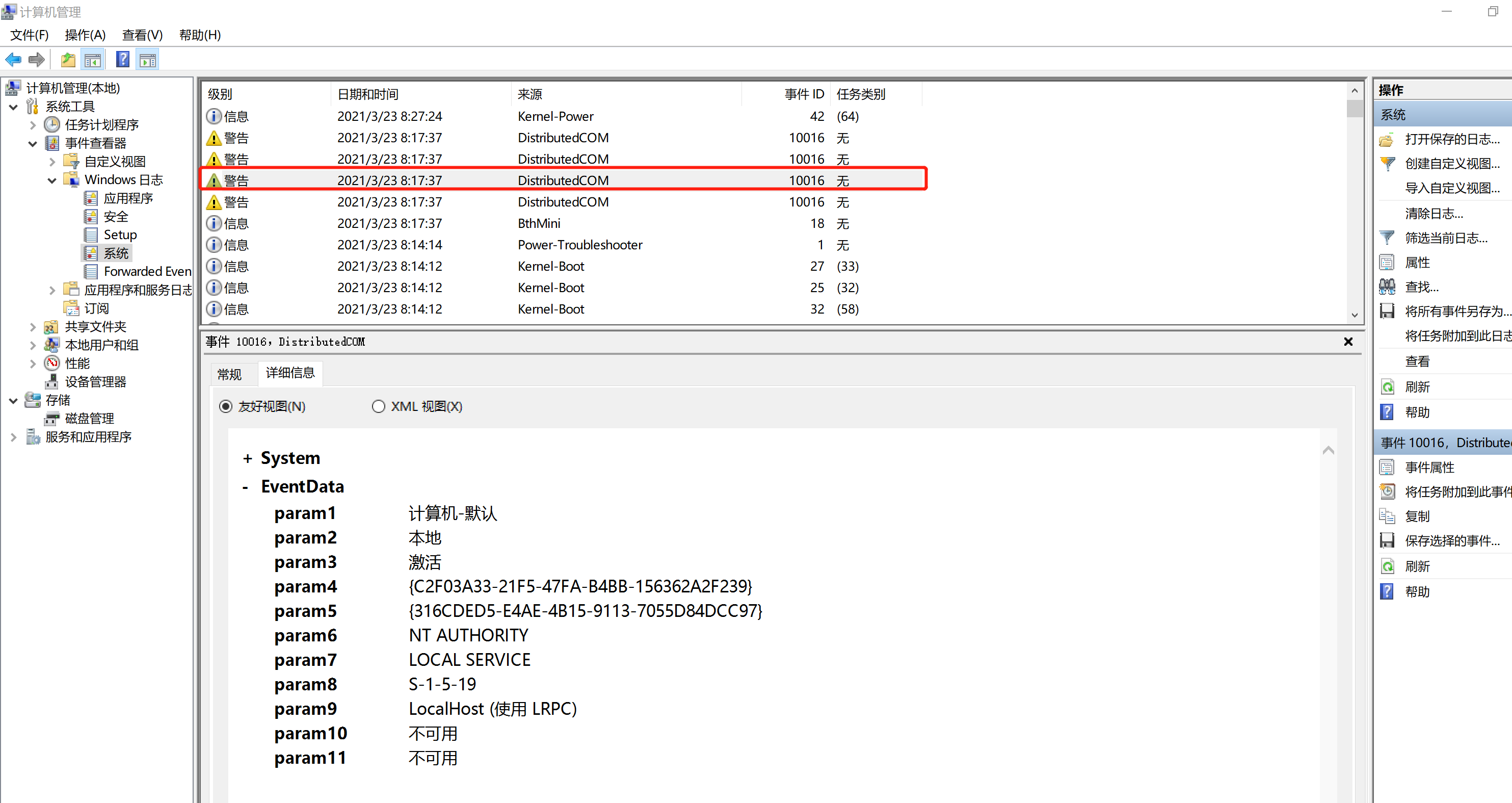Select the XML view (XML 视图) radio button
The height and width of the screenshot is (803, 1512).
[379, 406]
